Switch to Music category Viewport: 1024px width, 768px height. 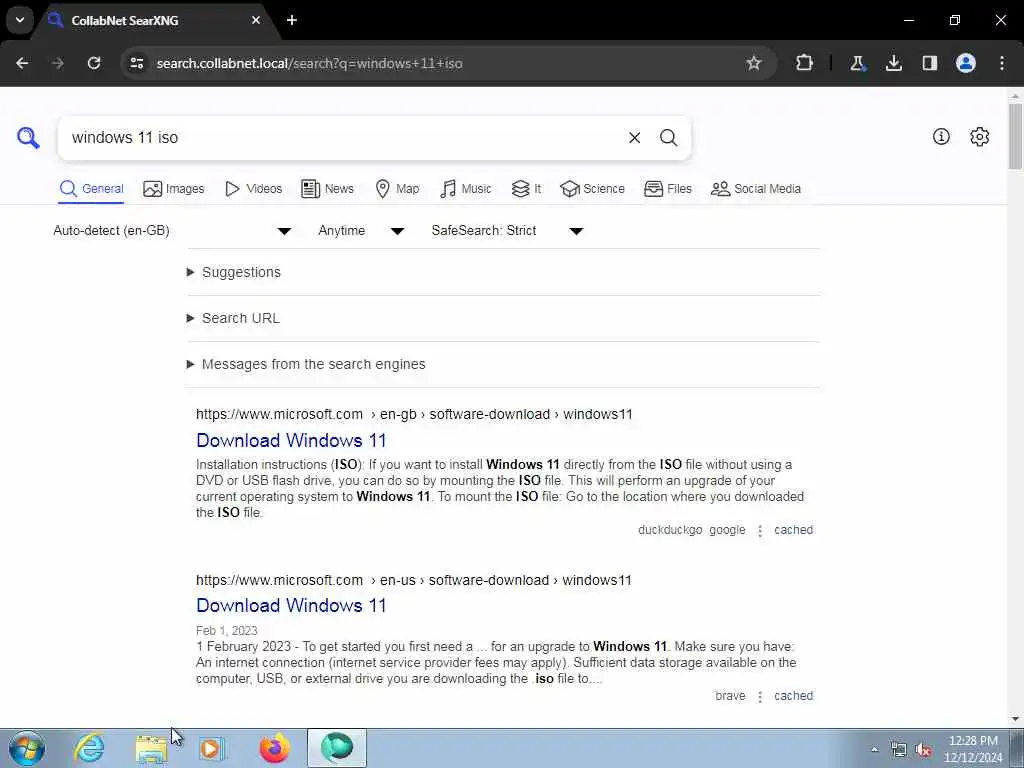tap(466, 189)
